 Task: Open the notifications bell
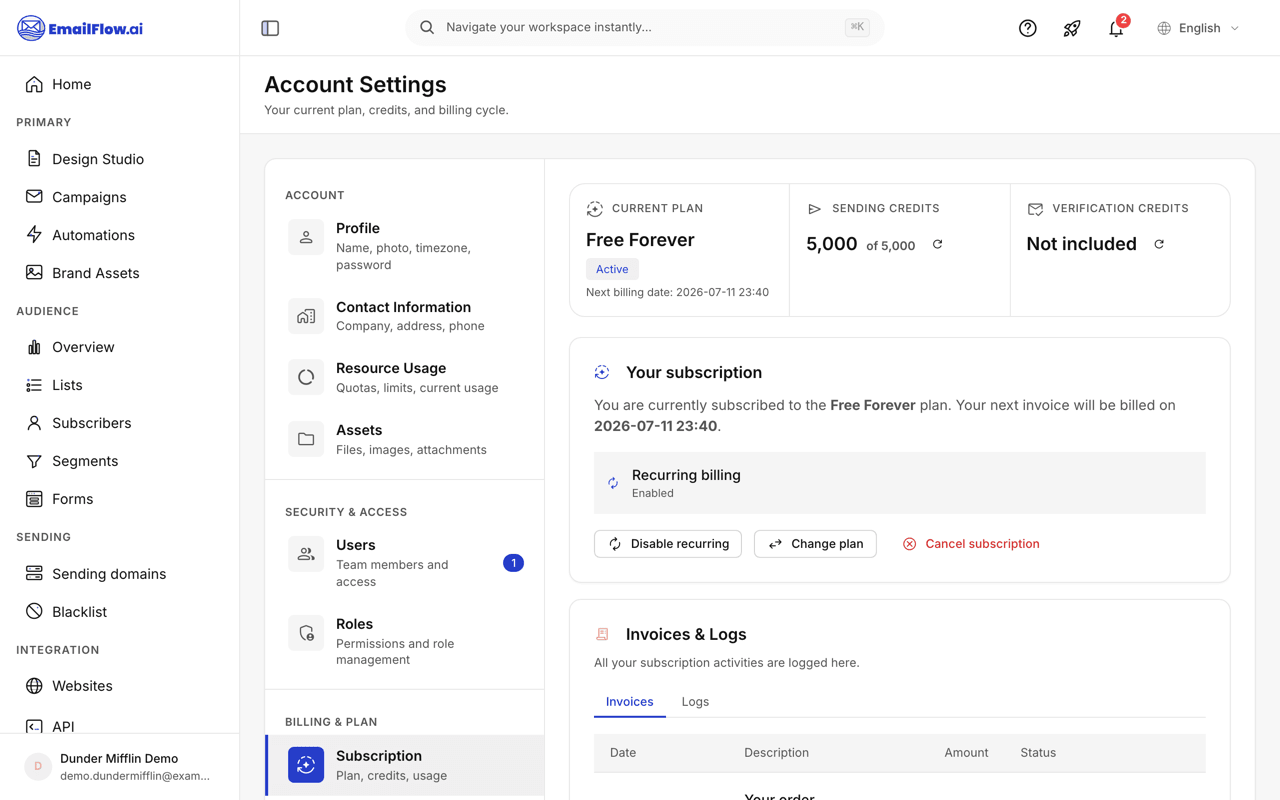tap(1116, 28)
